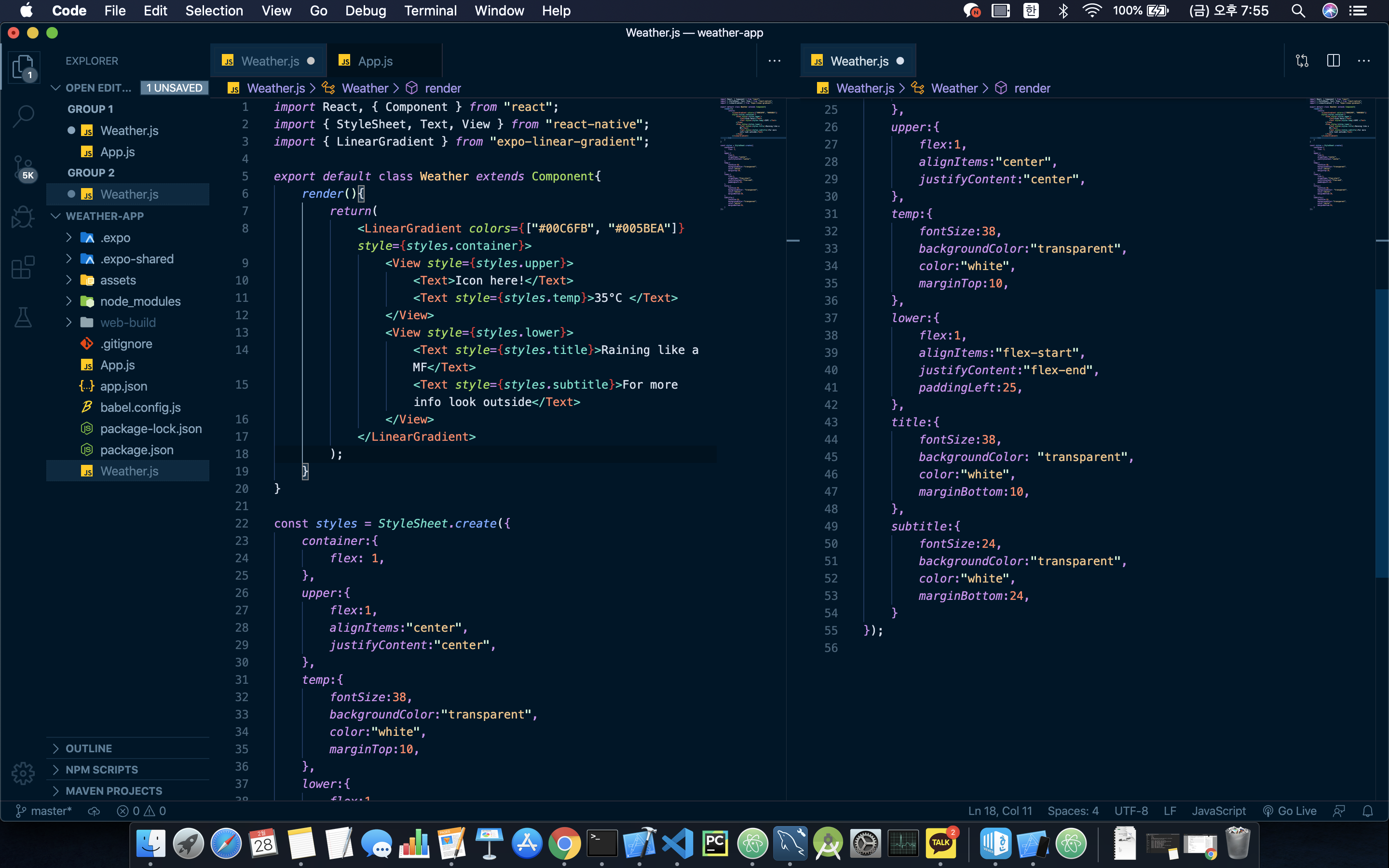Open the Terminal menu
The width and height of the screenshot is (1389, 868).
pyautogui.click(x=430, y=11)
